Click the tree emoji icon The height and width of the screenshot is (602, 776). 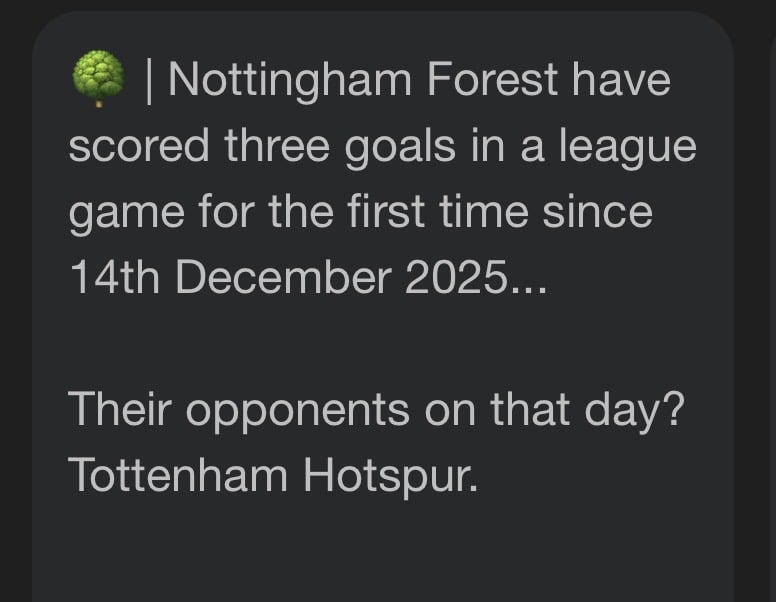98,78
